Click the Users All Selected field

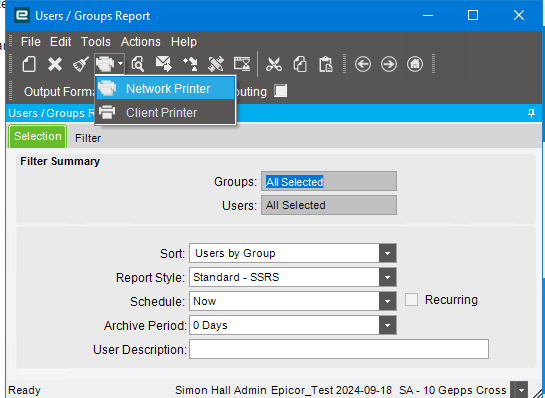point(329,205)
